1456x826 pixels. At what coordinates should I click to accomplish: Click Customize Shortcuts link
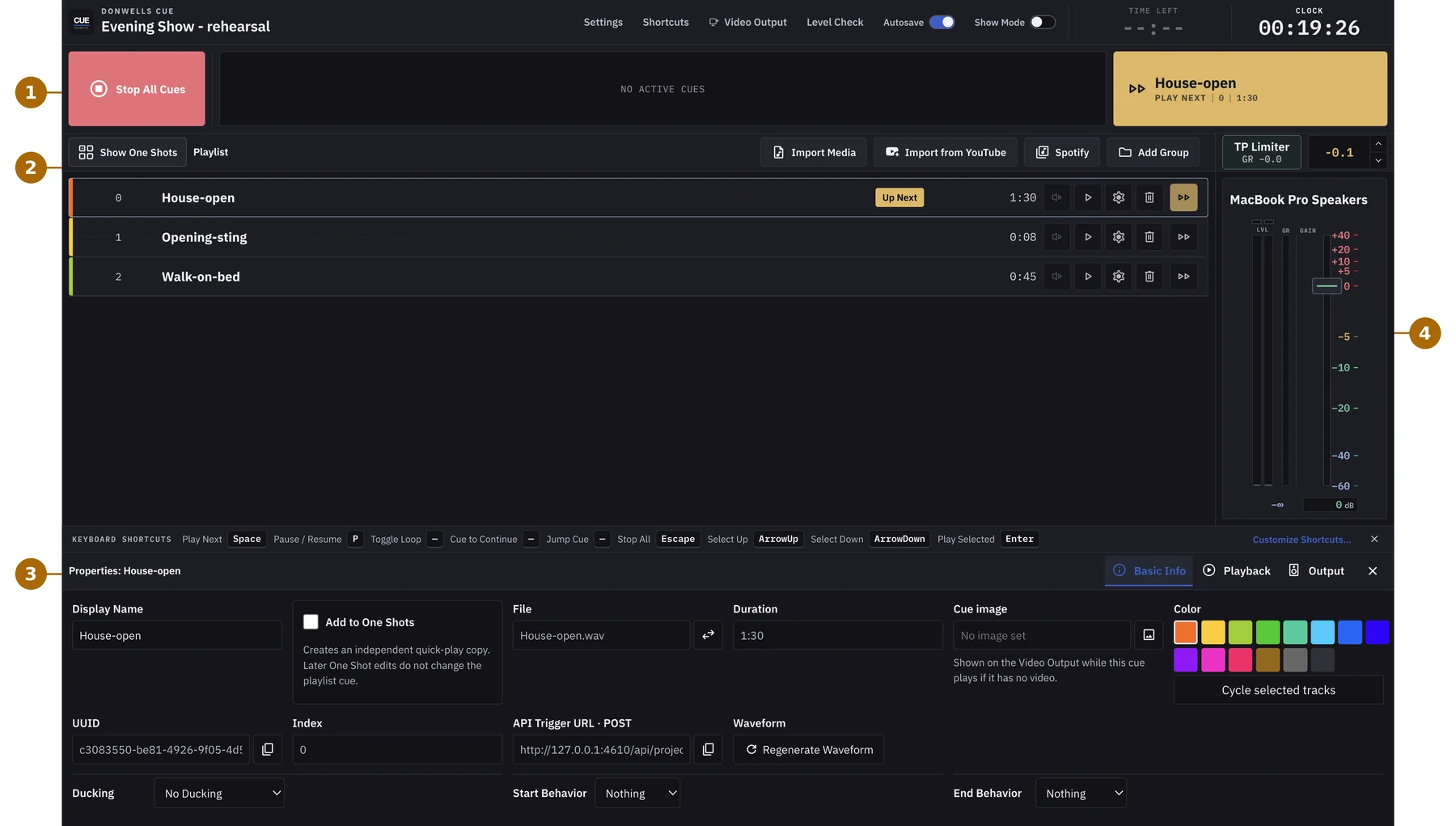click(1302, 540)
